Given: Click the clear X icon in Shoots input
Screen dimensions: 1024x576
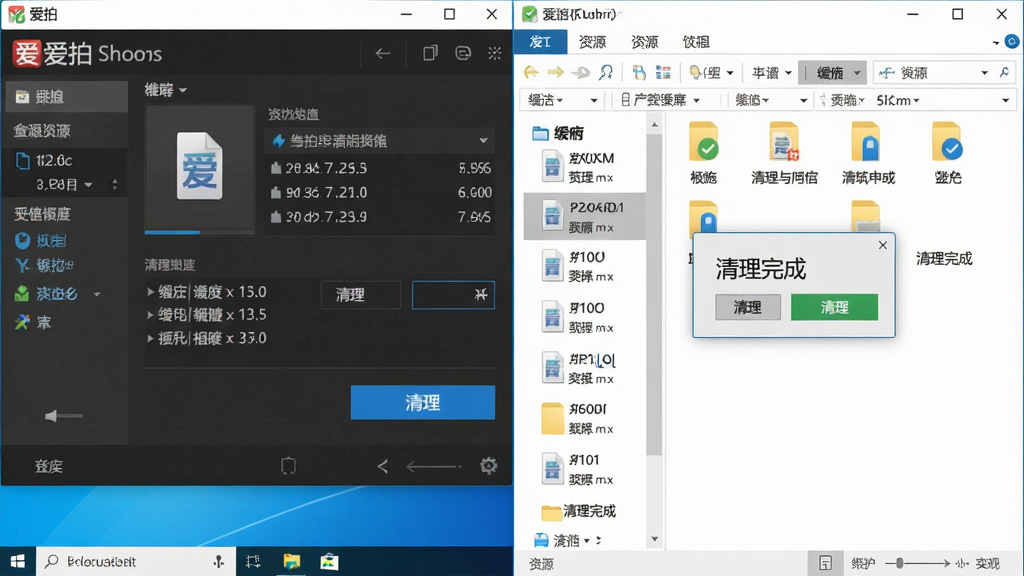Looking at the screenshot, I should [x=481, y=295].
